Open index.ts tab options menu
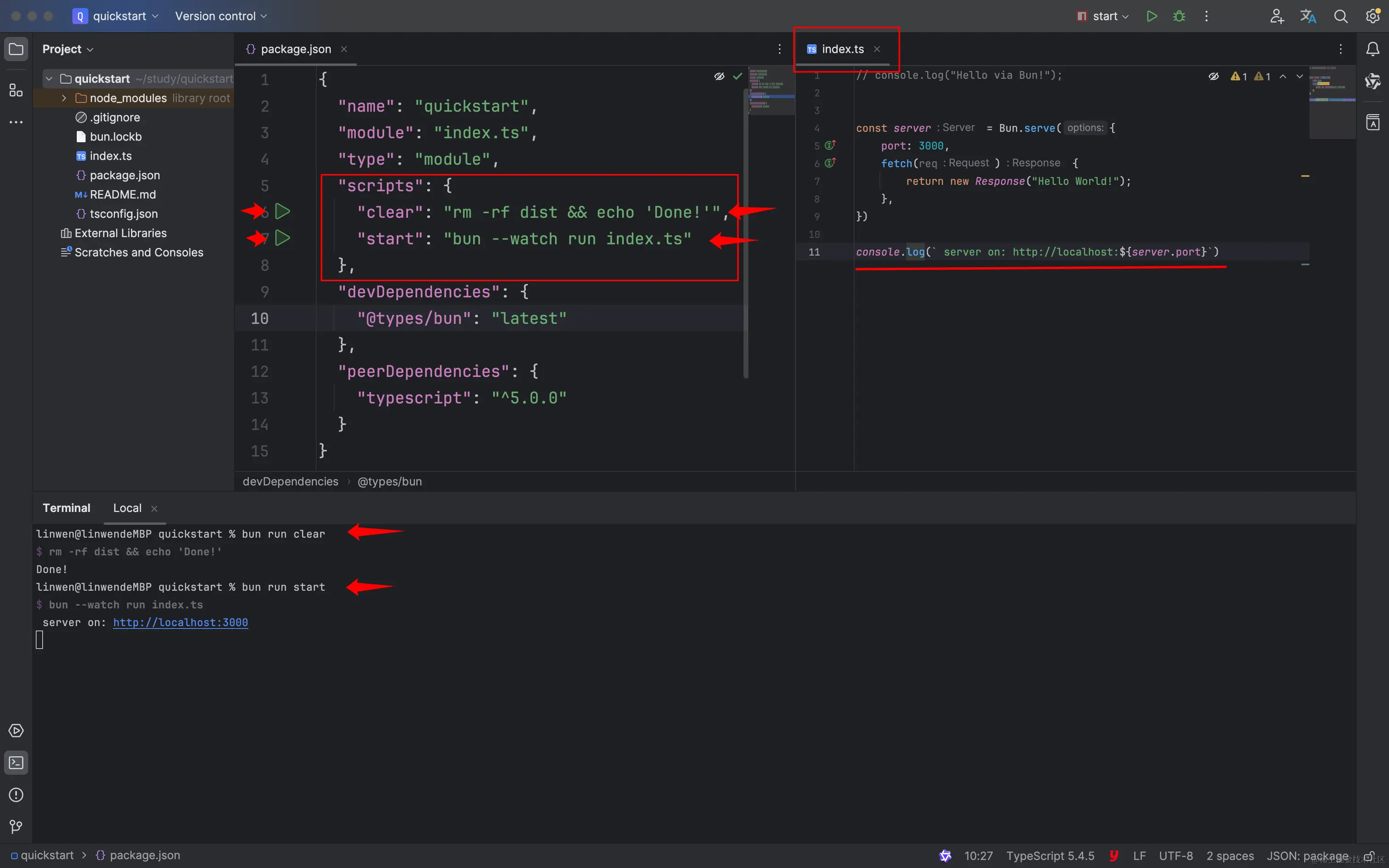1389x868 pixels. [1340, 49]
